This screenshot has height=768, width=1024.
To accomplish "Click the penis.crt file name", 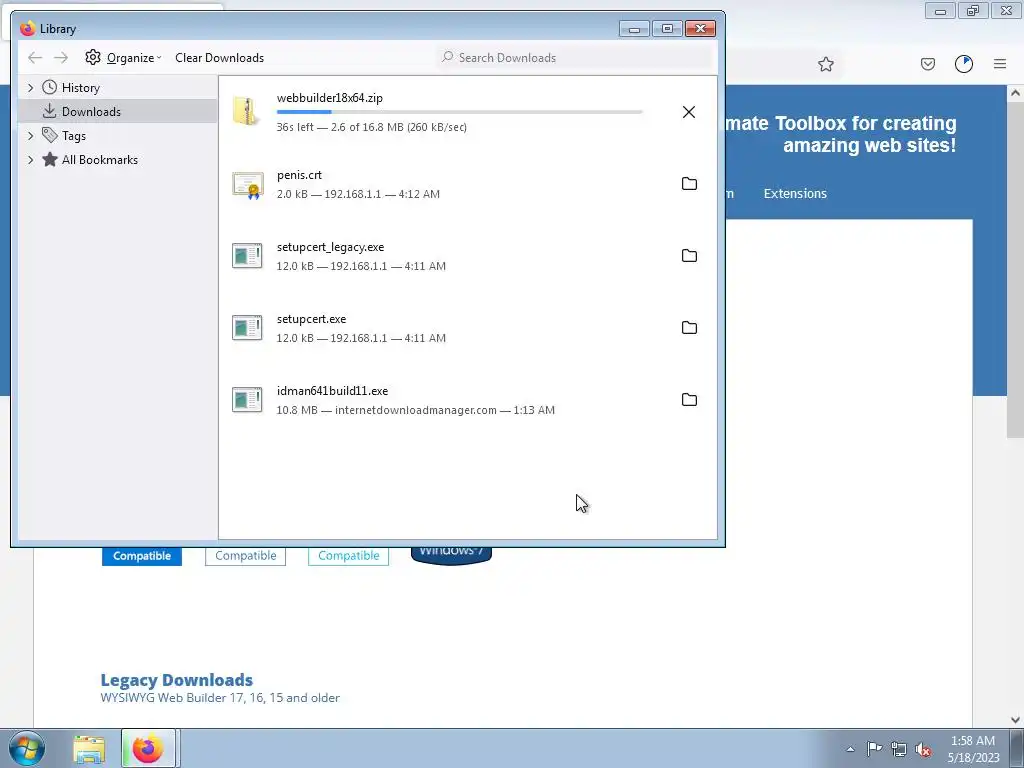I will pos(299,175).
